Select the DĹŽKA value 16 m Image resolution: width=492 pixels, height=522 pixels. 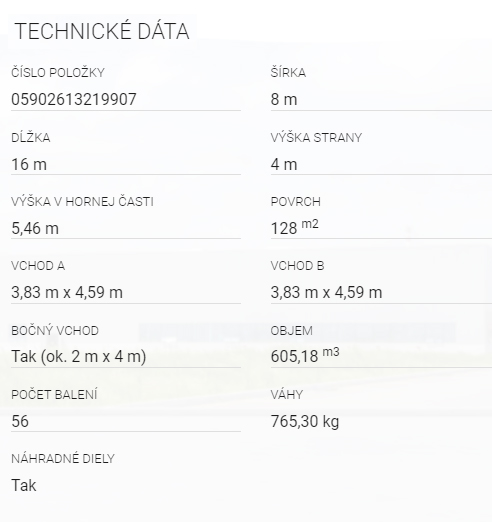pos(29,164)
